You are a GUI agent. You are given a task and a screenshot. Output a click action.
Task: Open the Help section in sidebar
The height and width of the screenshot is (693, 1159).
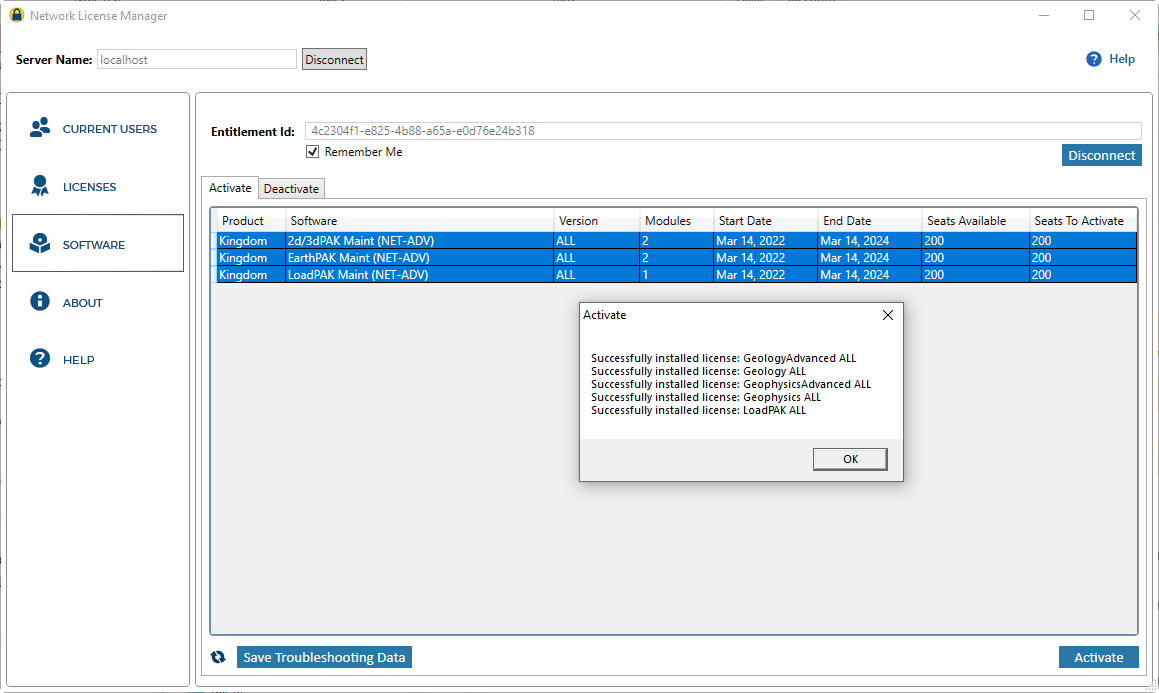pos(98,360)
